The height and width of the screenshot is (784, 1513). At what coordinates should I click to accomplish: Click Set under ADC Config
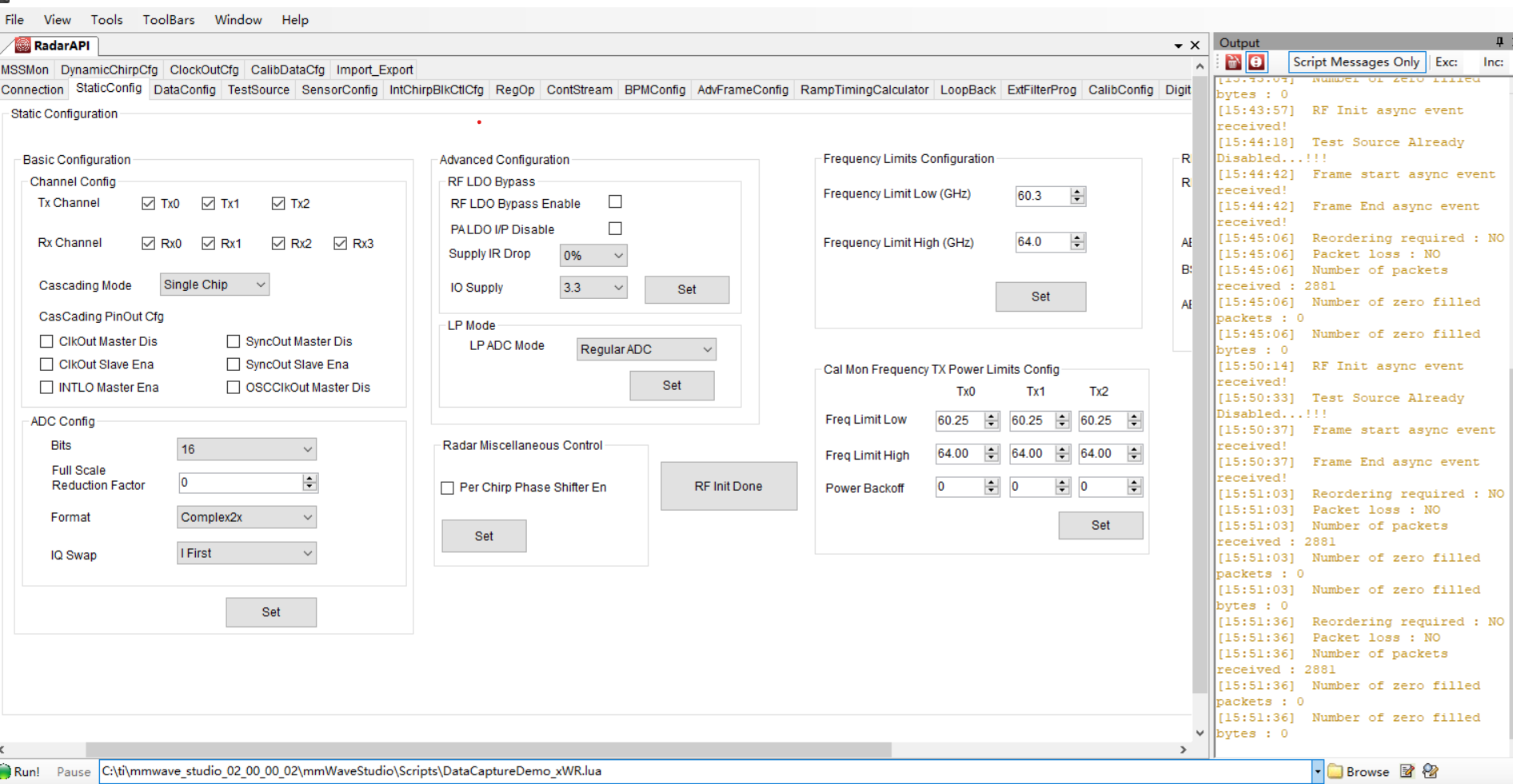[271, 612]
